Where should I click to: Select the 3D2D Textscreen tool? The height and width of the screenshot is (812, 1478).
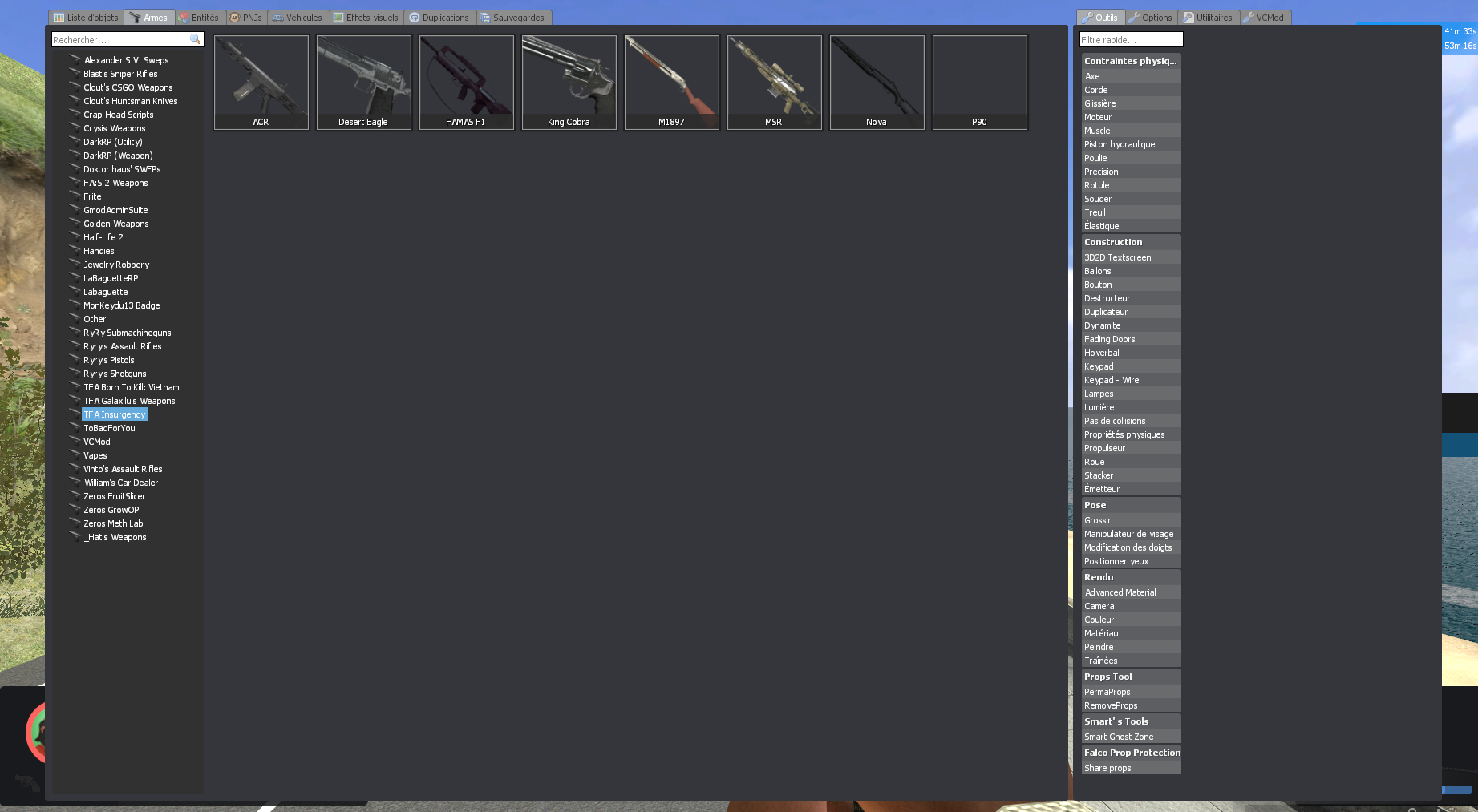(x=1131, y=257)
